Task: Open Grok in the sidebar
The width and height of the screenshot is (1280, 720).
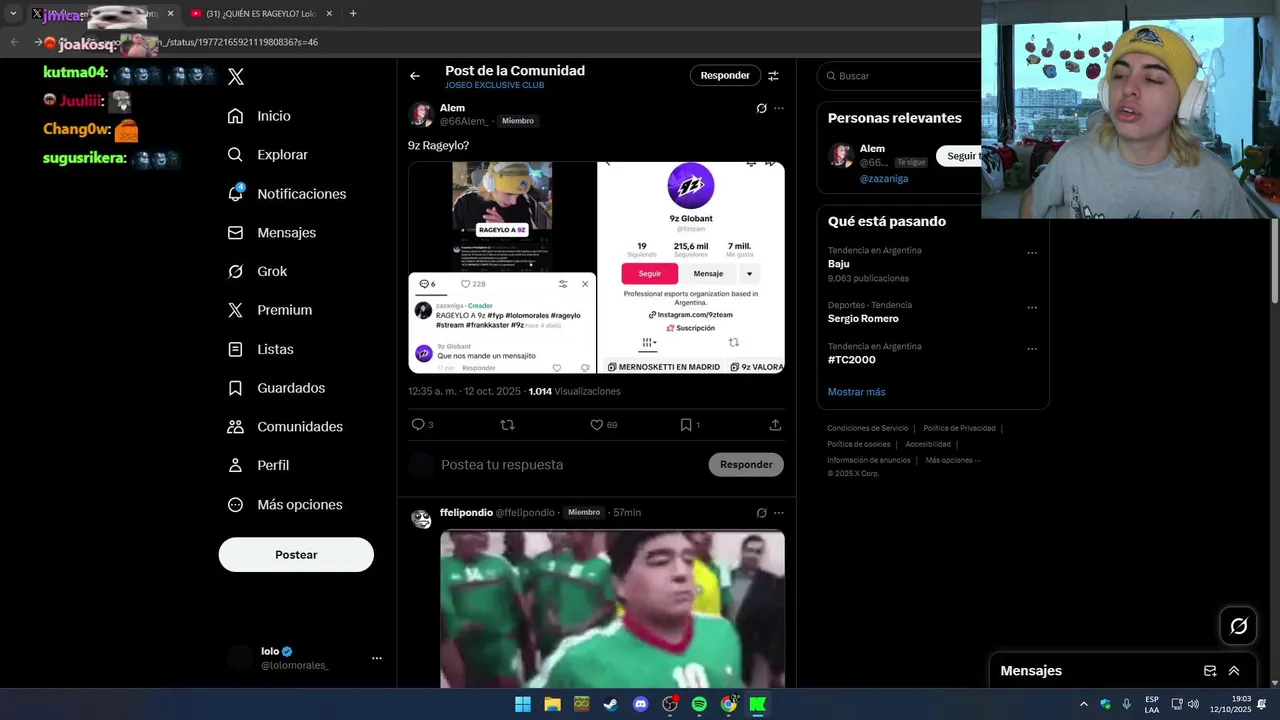Action: (x=257, y=271)
